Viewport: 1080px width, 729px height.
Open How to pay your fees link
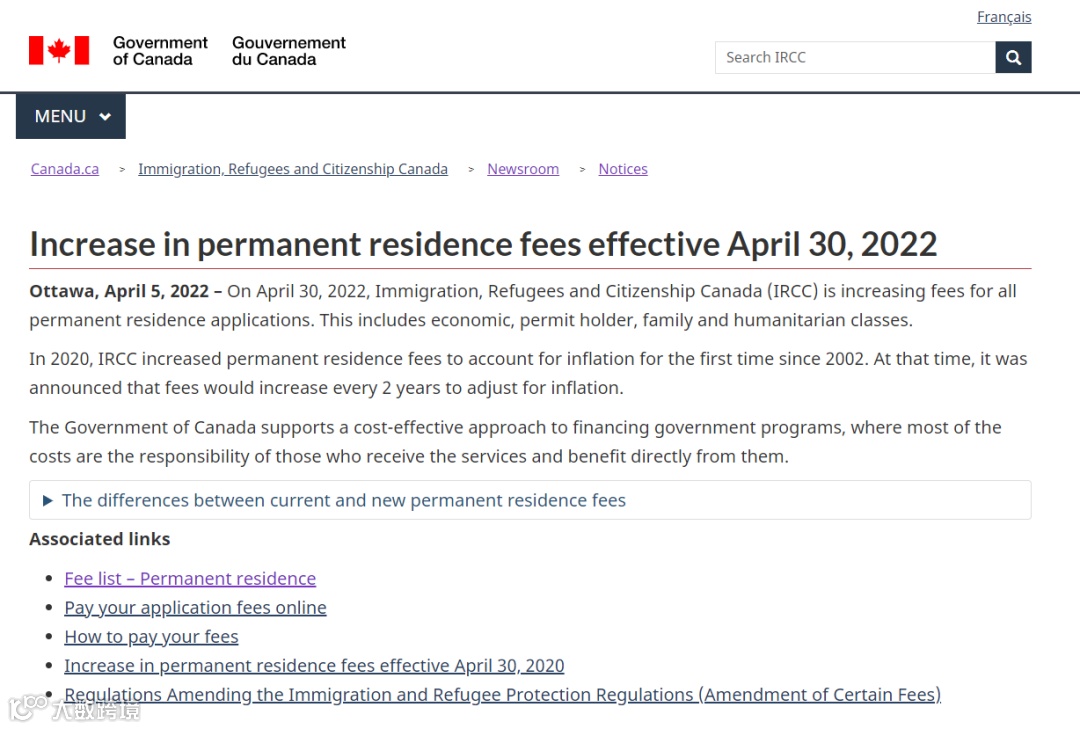coord(151,637)
